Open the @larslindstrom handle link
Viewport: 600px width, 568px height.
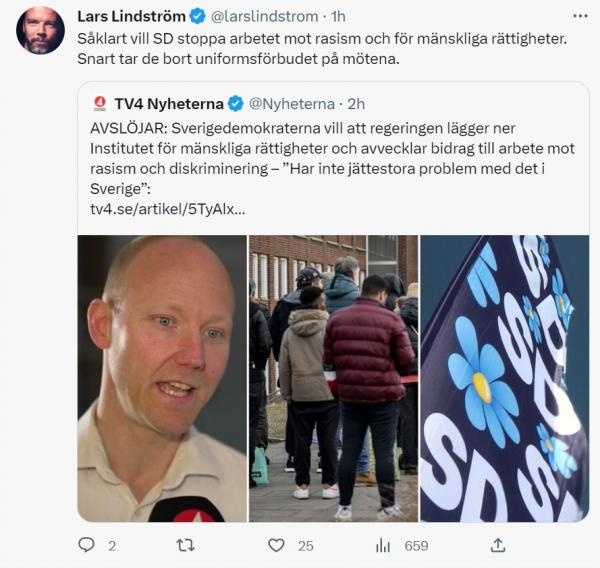(x=264, y=16)
